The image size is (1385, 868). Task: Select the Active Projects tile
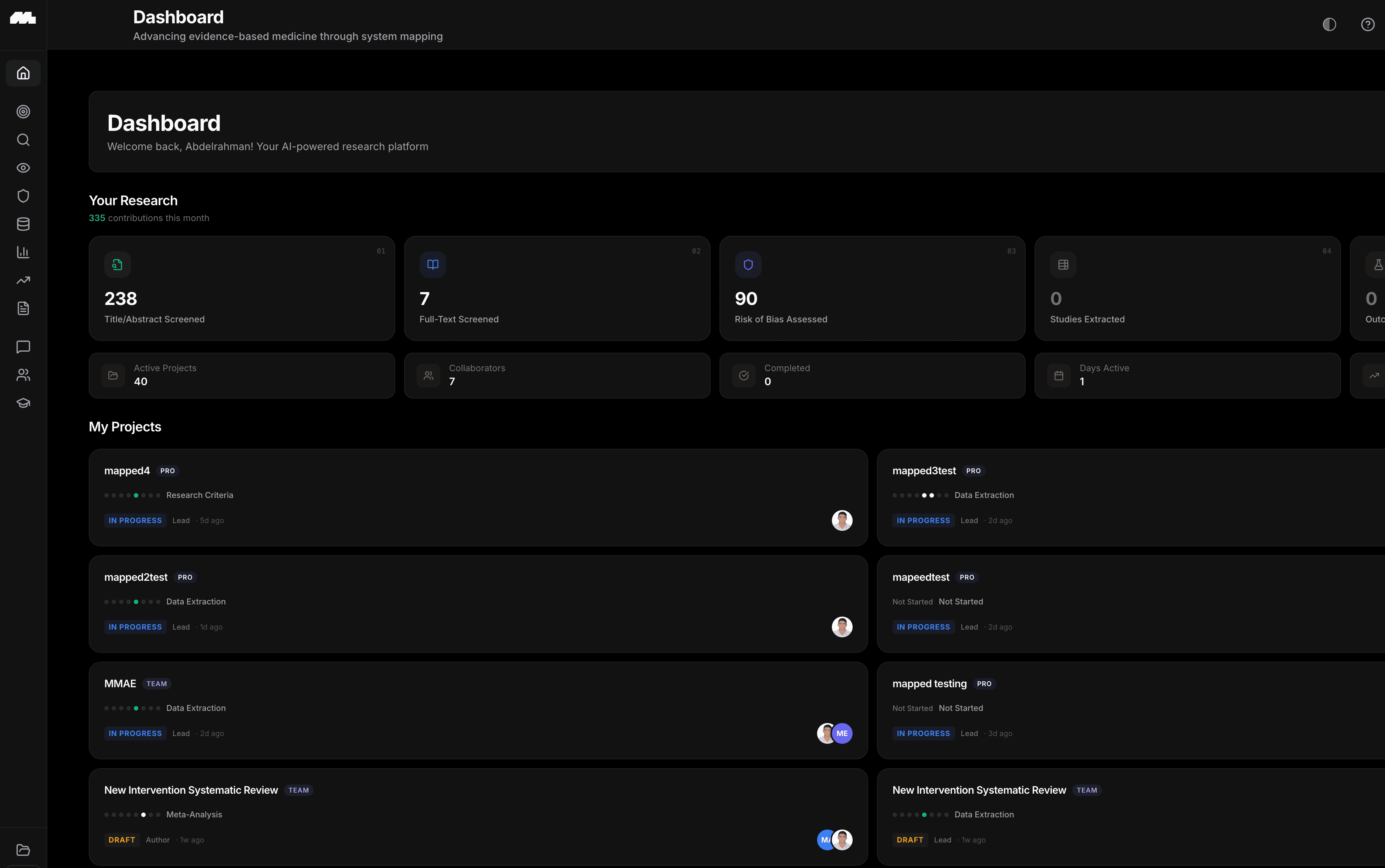click(x=242, y=376)
